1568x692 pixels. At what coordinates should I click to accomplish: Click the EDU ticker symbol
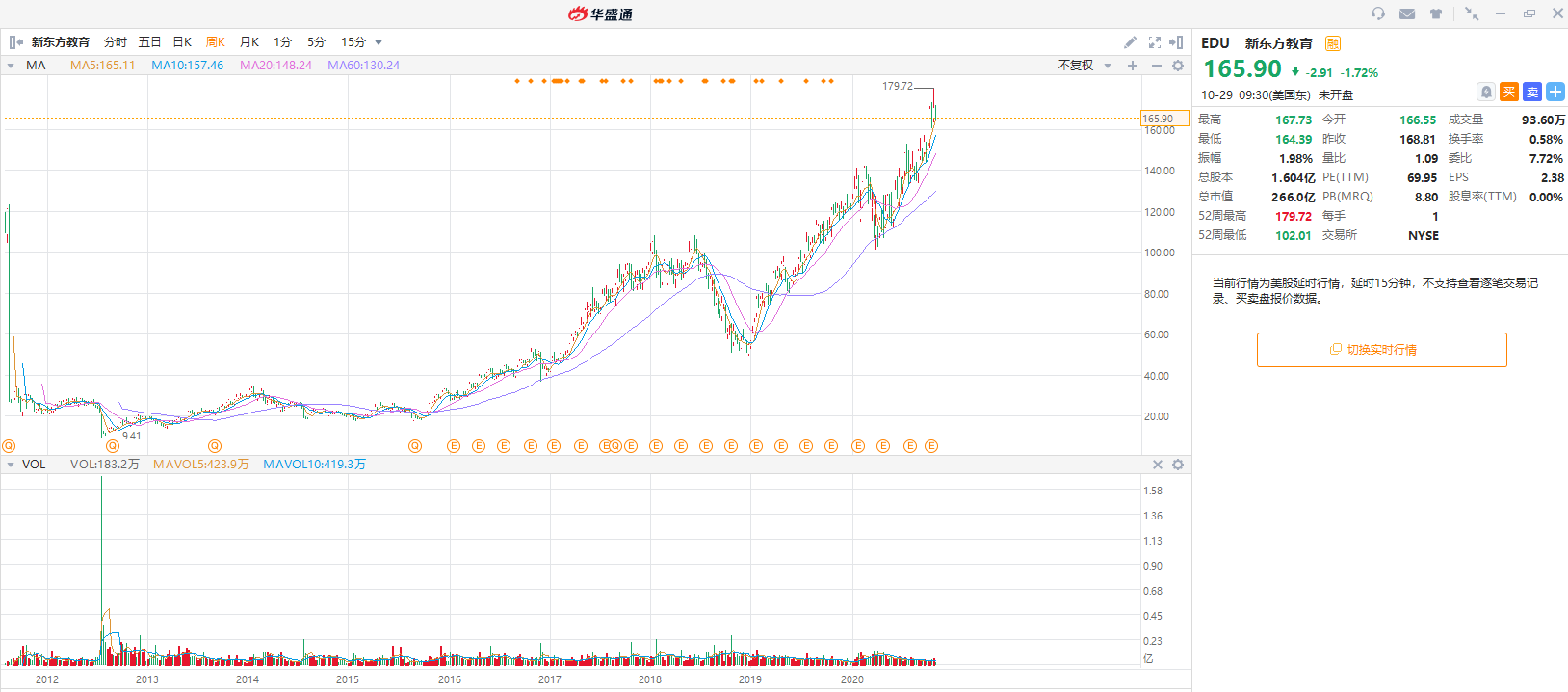(1215, 43)
